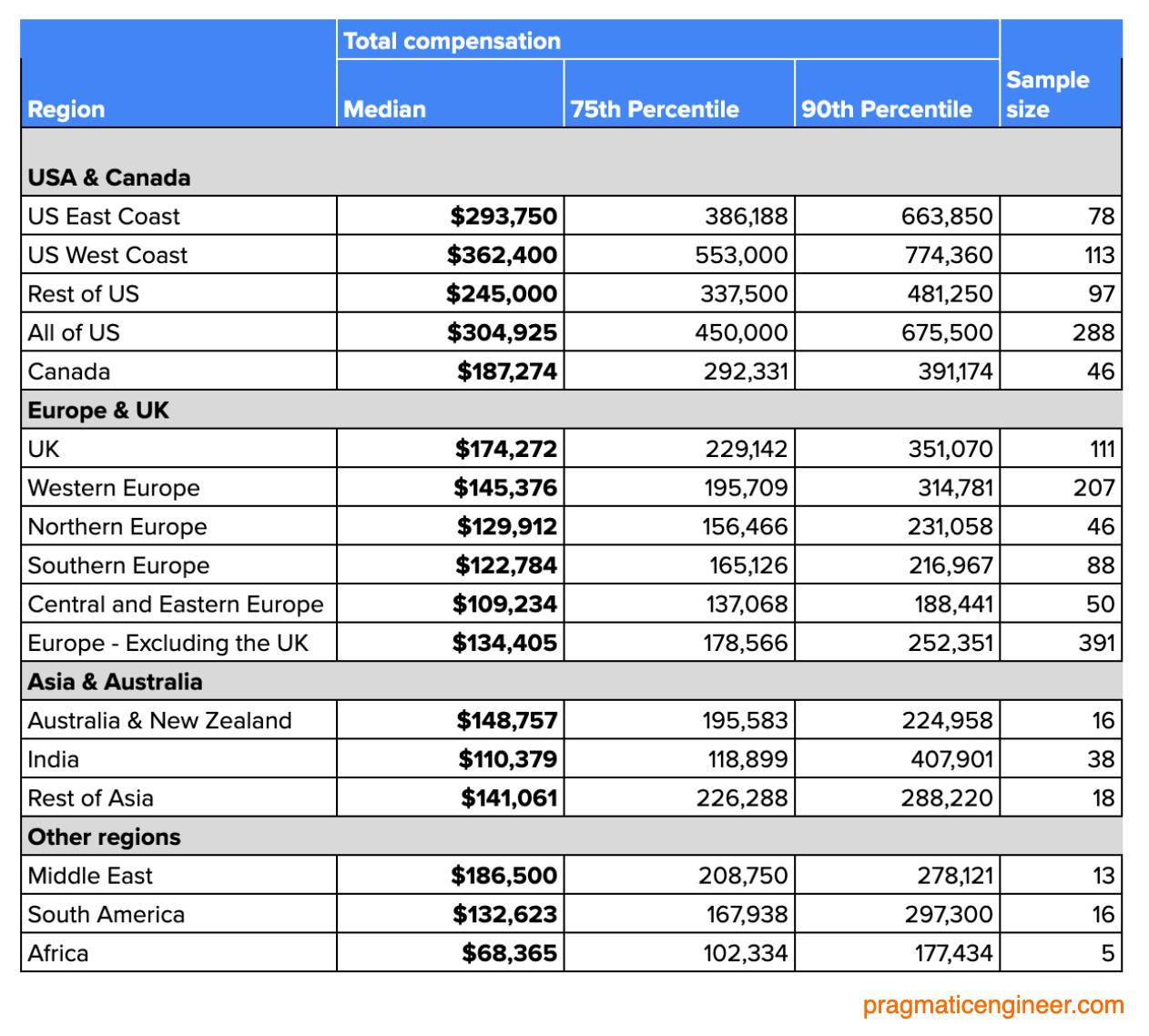Select the UK sample size 111
The height and width of the screenshot is (1036, 1149).
(x=1102, y=448)
